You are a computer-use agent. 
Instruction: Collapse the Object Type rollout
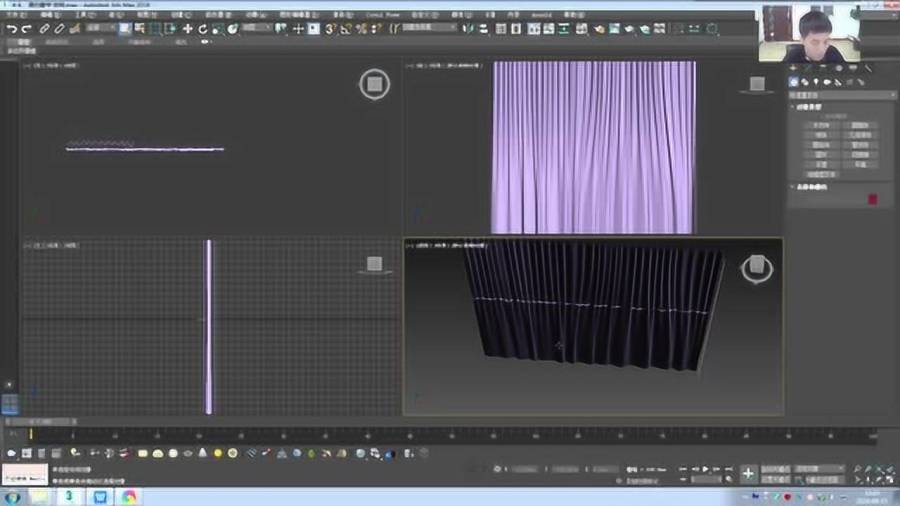click(x=808, y=107)
